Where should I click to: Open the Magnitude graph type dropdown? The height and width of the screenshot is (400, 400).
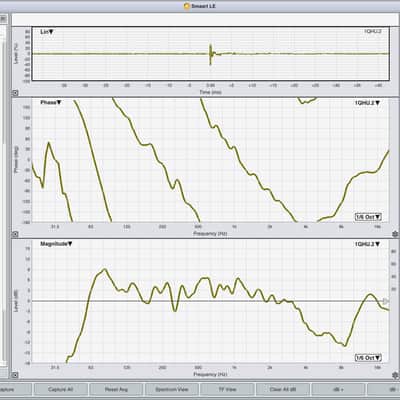pyautogui.click(x=56, y=244)
